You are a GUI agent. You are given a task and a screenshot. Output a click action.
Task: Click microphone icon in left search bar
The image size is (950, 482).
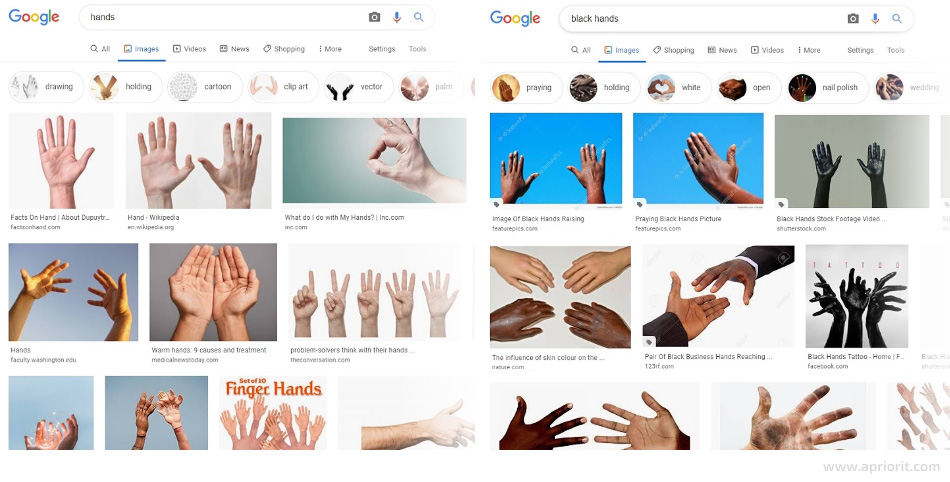coord(397,17)
